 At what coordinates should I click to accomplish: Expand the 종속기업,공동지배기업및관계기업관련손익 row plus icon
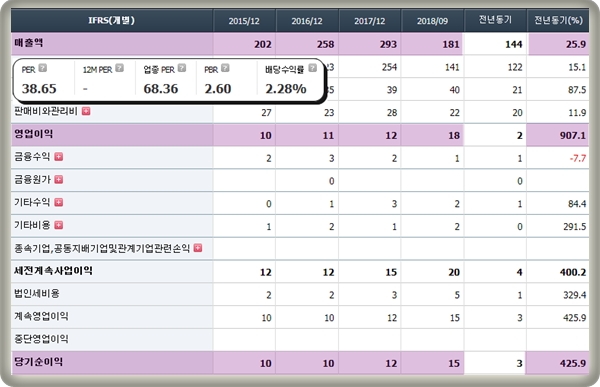pyautogui.click(x=198, y=248)
